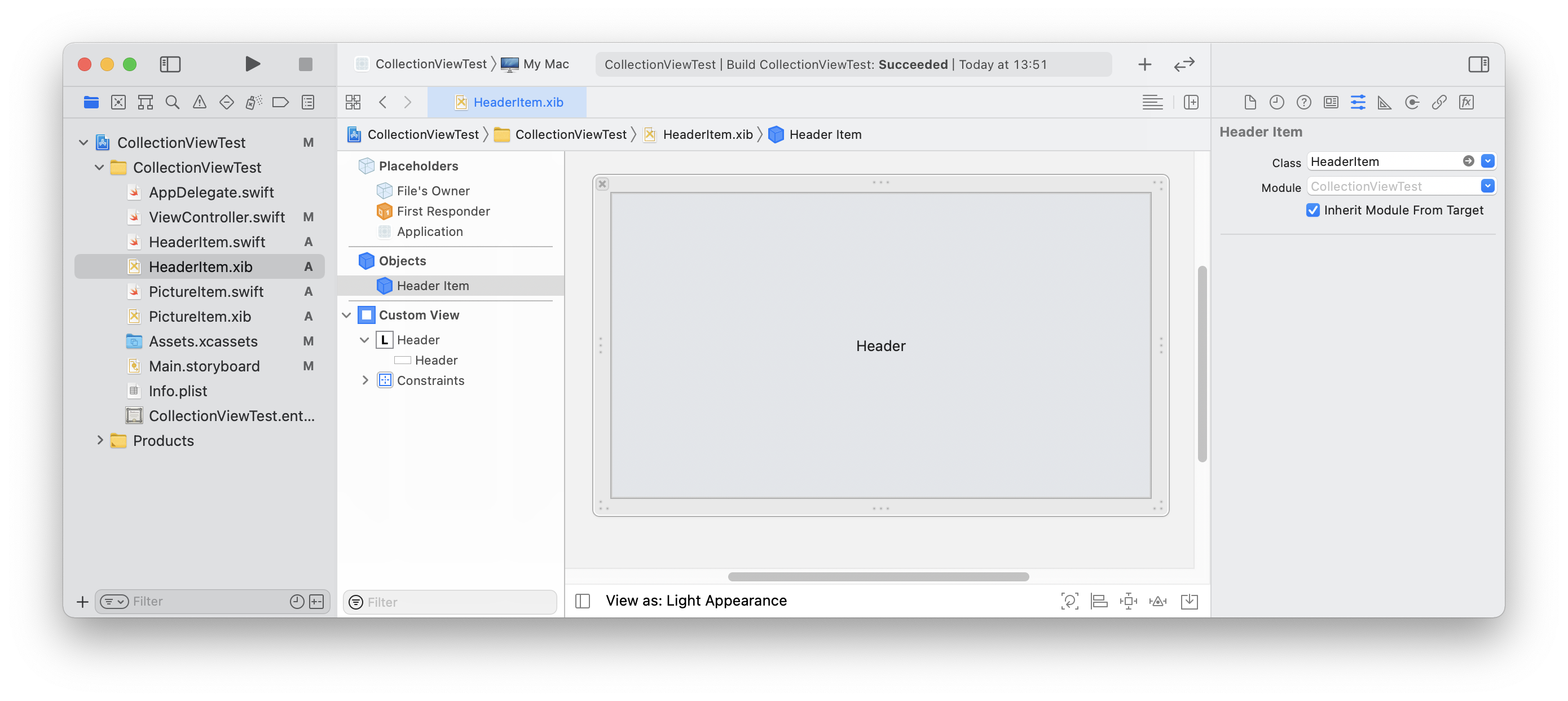The image size is (1568, 701).
Task: Click the Run play button
Action: click(253, 64)
